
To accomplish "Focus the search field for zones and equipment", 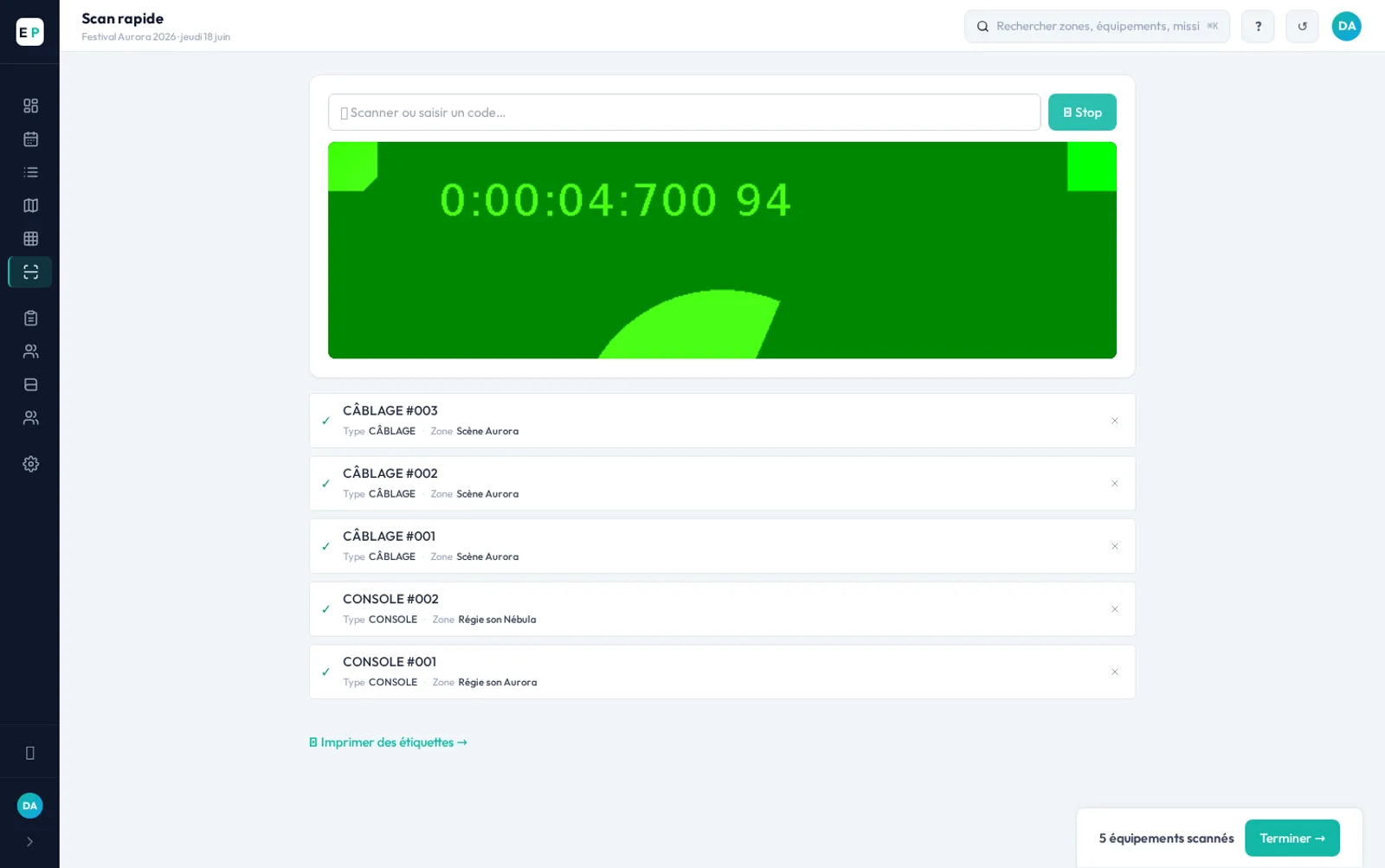I will tap(1097, 26).
